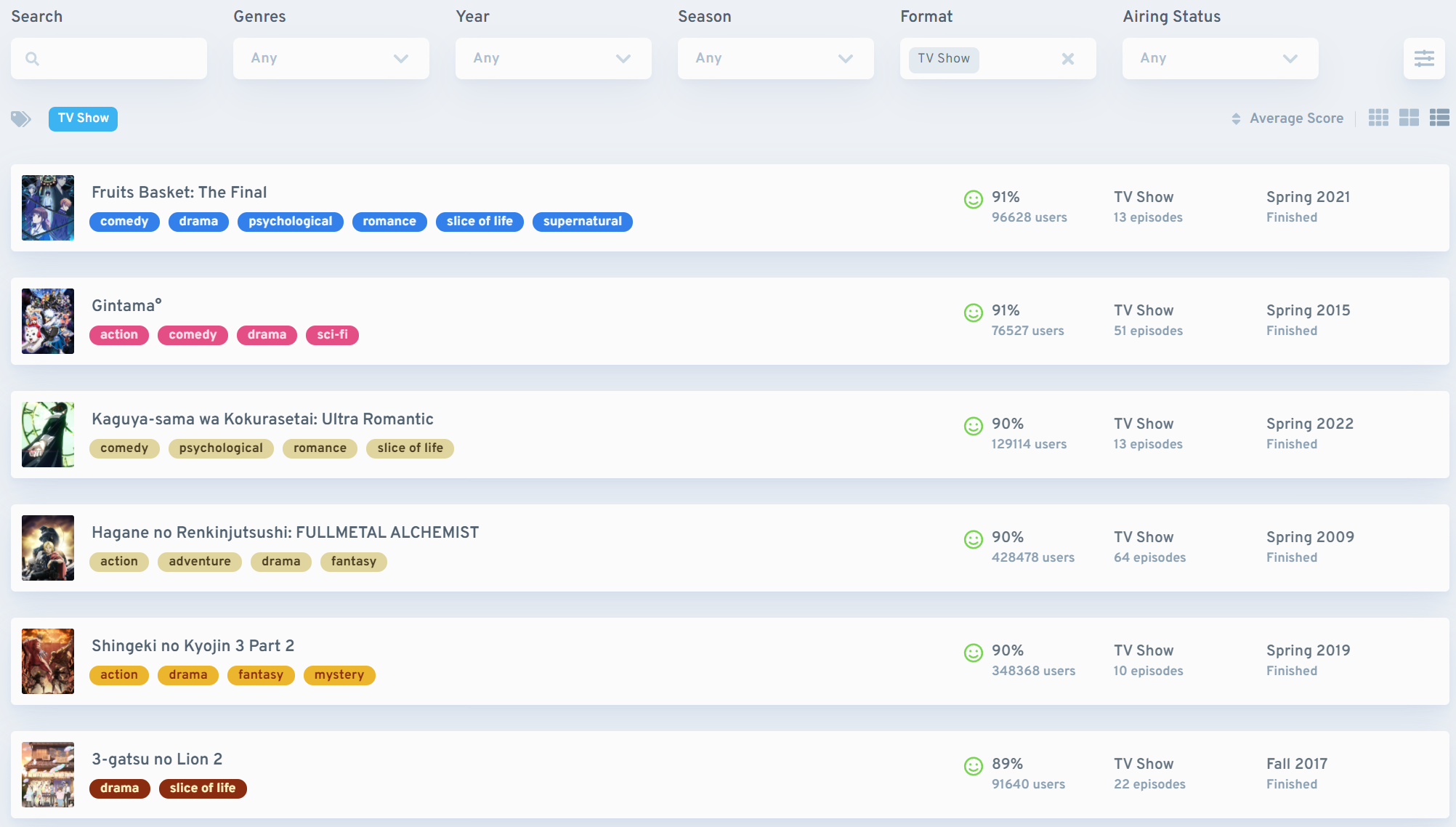Open Shingeki no Kyojin 3 Part 2
Screen dimensions: 1456x827
coord(193,646)
